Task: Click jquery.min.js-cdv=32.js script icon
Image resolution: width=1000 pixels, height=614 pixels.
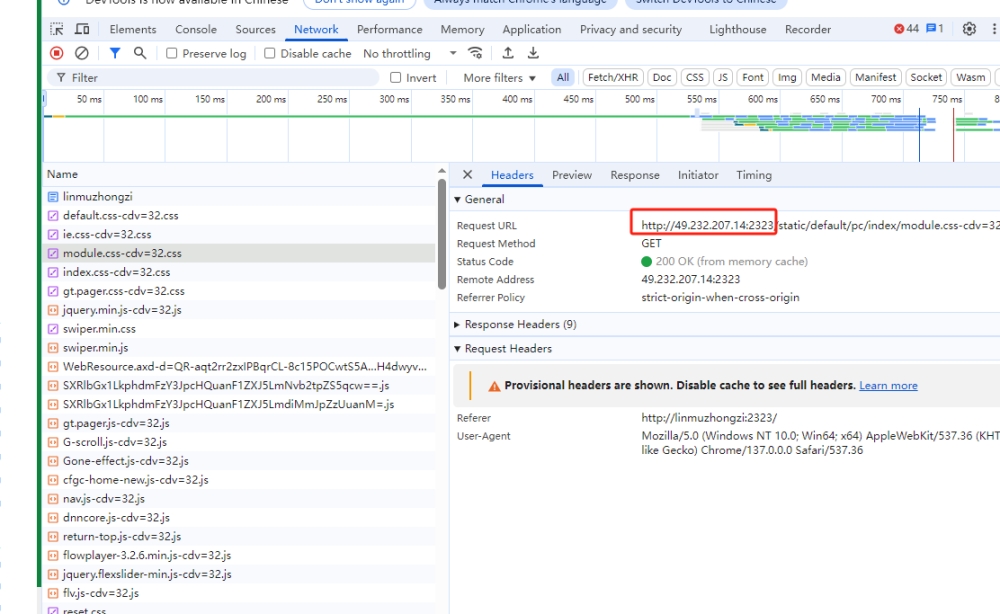Action: 54,310
